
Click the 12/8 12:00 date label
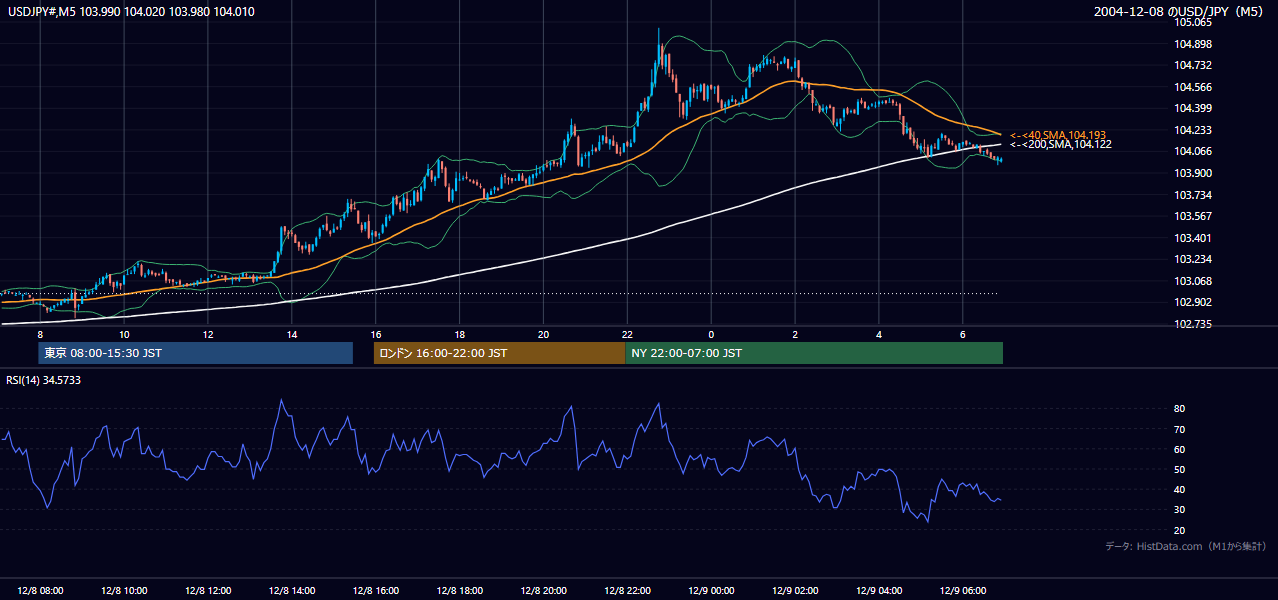(x=208, y=590)
